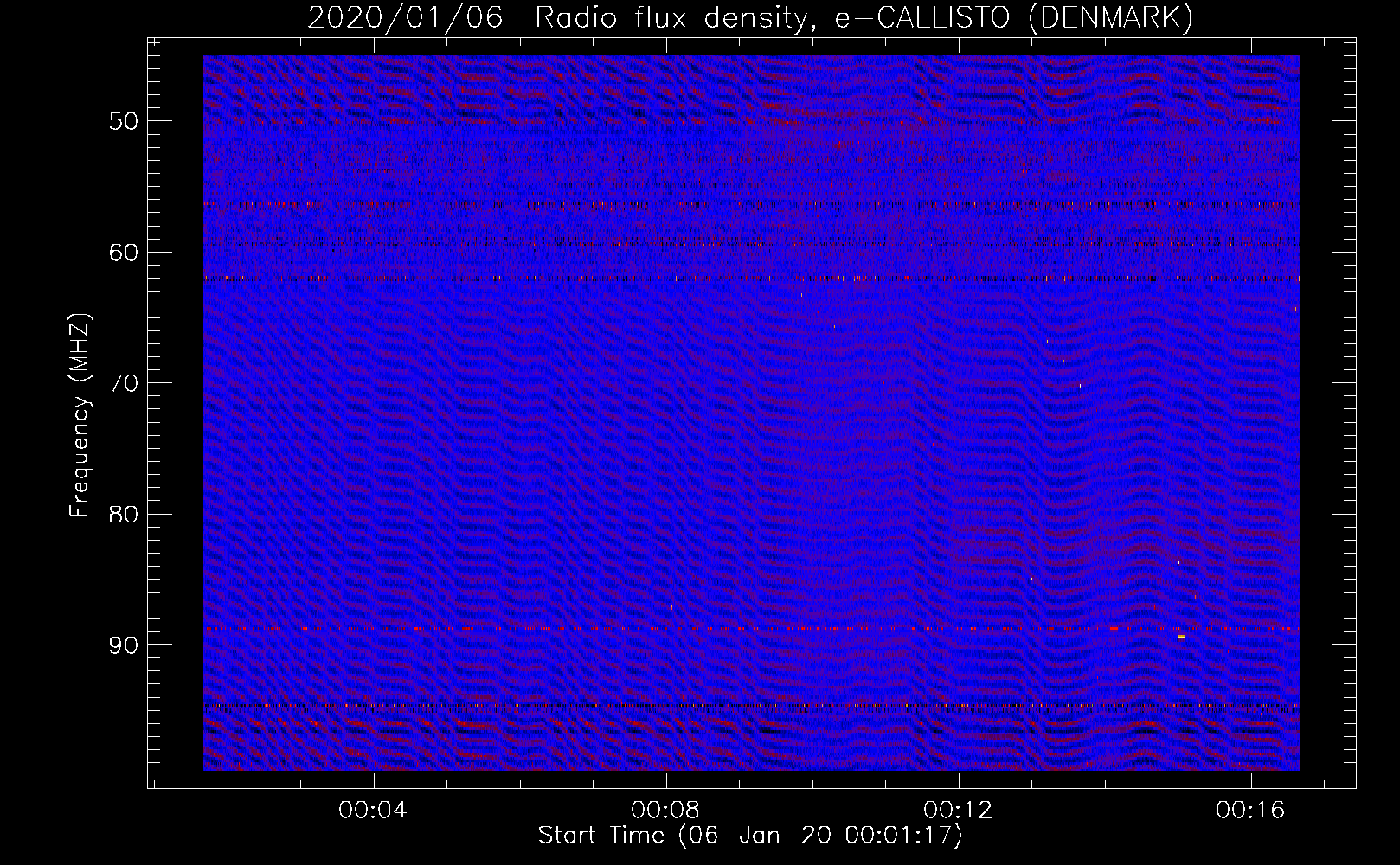
Task: Click the frequency tick label 90
Action: 124,646
